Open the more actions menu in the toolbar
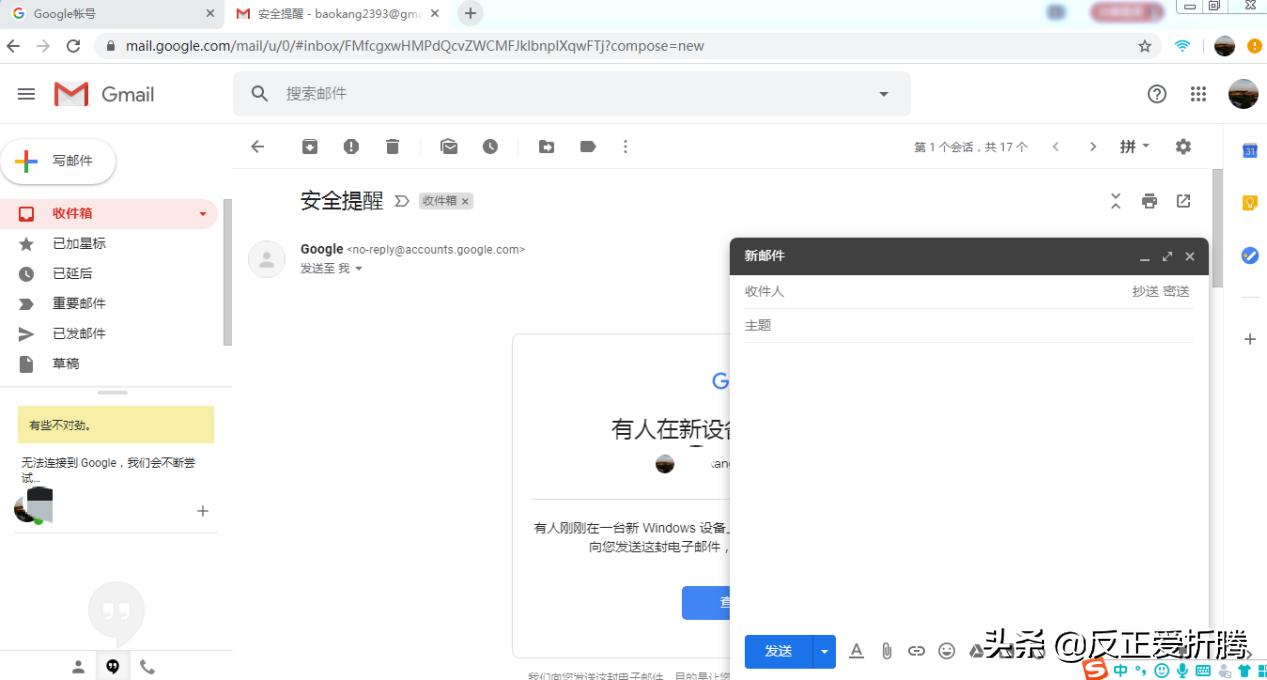Image resolution: width=1267 pixels, height=680 pixels. (x=625, y=146)
